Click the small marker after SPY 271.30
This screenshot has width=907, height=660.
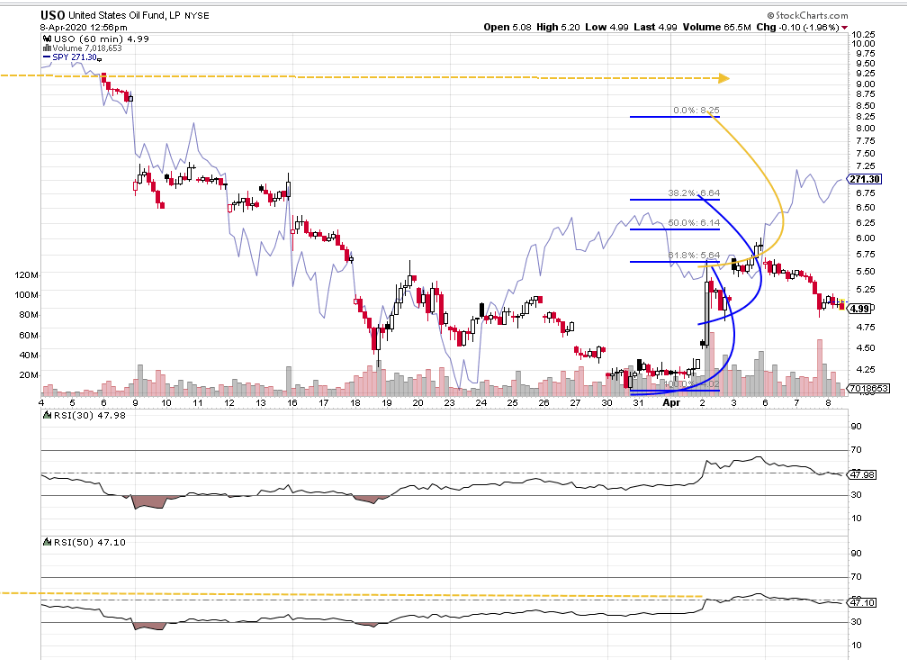(x=99, y=59)
